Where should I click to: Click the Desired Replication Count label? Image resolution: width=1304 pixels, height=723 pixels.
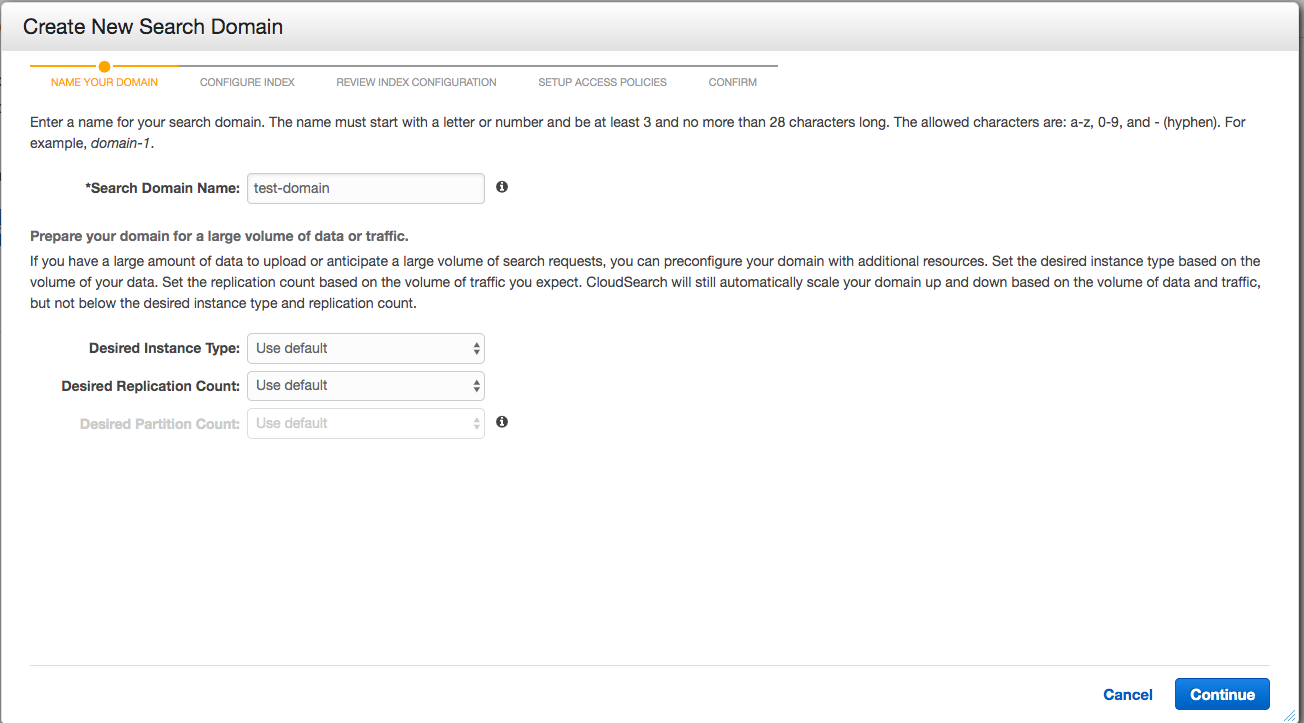150,385
